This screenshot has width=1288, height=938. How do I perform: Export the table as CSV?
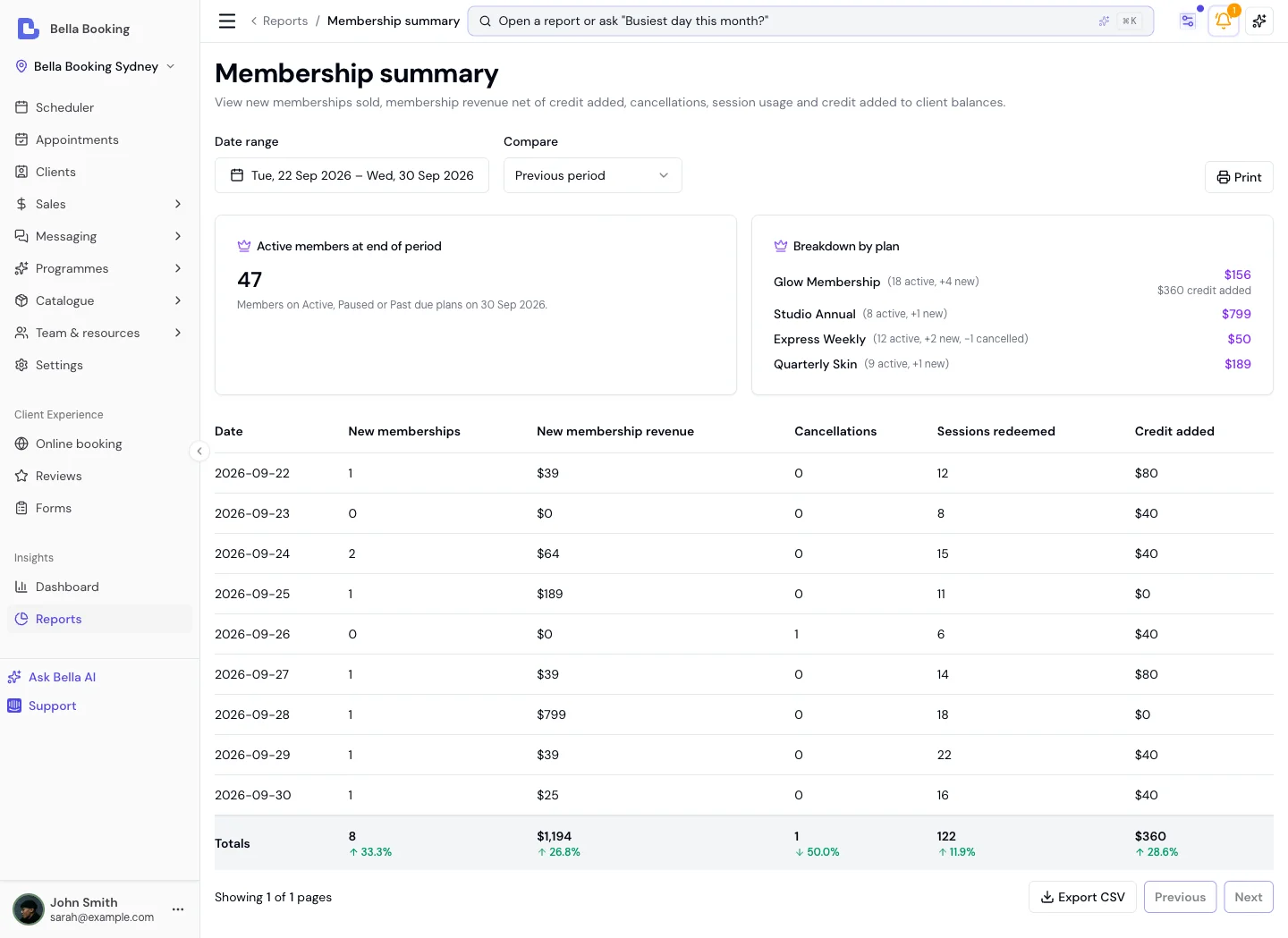1082,897
